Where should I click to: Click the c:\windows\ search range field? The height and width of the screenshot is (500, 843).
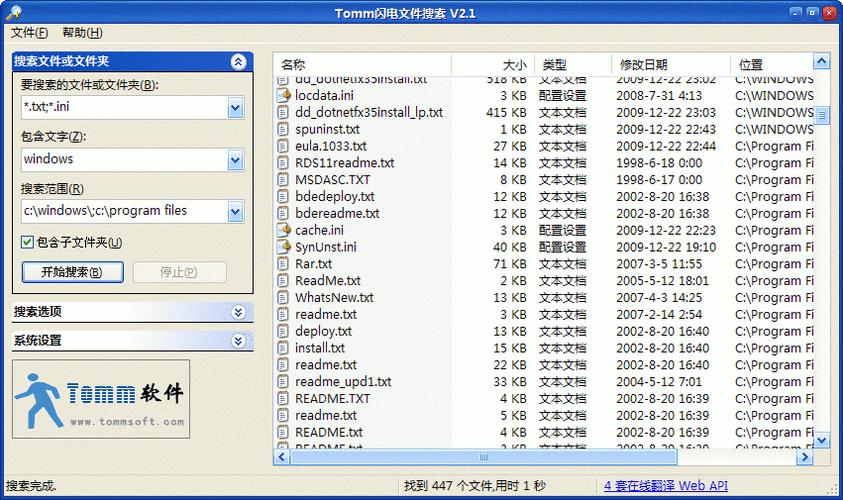[x=125, y=211]
